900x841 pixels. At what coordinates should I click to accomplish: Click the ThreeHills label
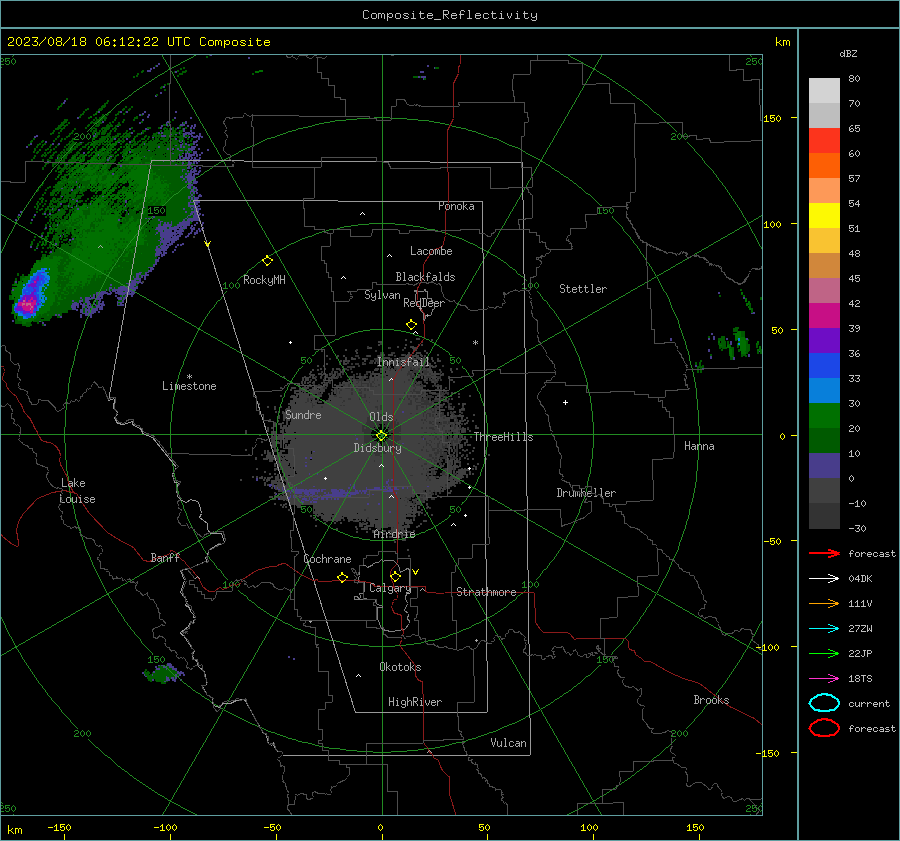(x=503, y=437)
